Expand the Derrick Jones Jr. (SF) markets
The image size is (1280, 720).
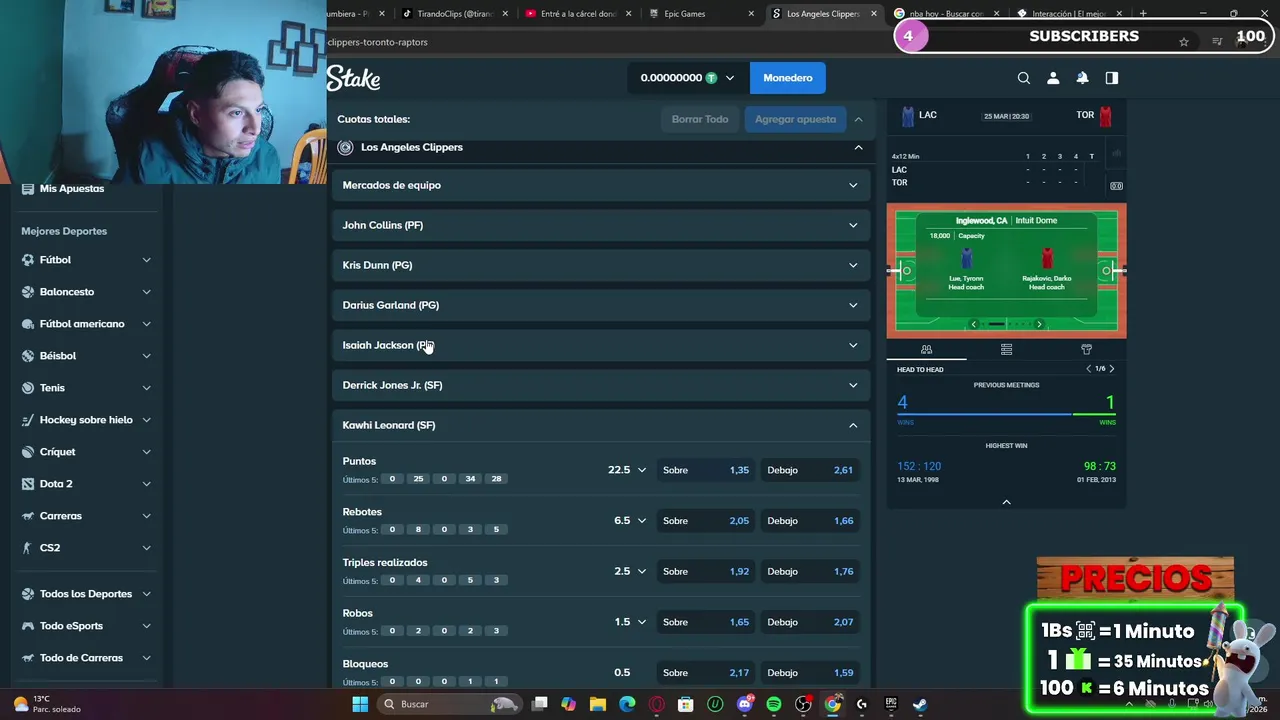tap(601, 385)
